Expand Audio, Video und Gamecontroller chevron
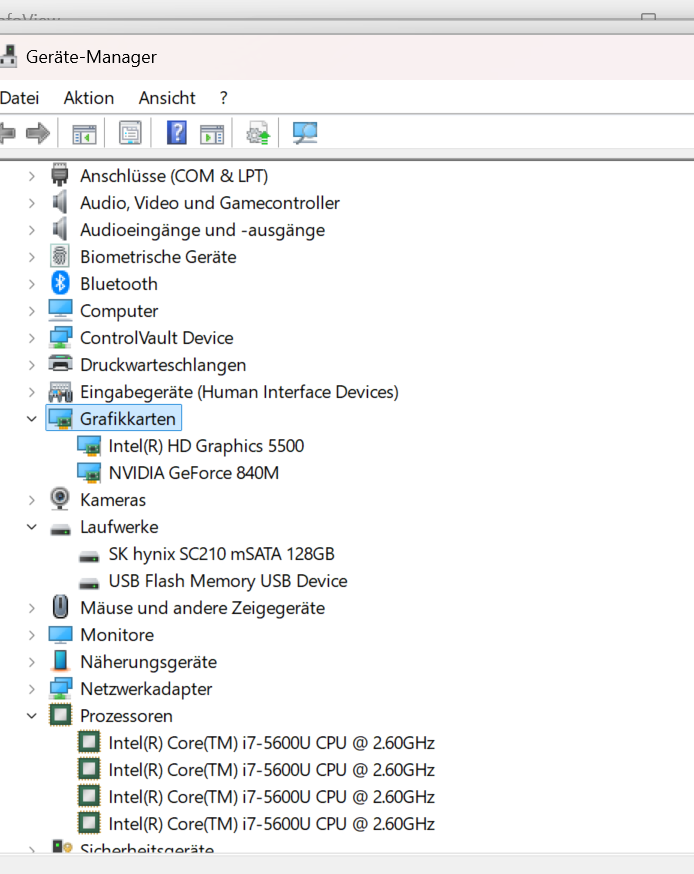The height and width of the screenshot is (874, 694). coord(32,203)
